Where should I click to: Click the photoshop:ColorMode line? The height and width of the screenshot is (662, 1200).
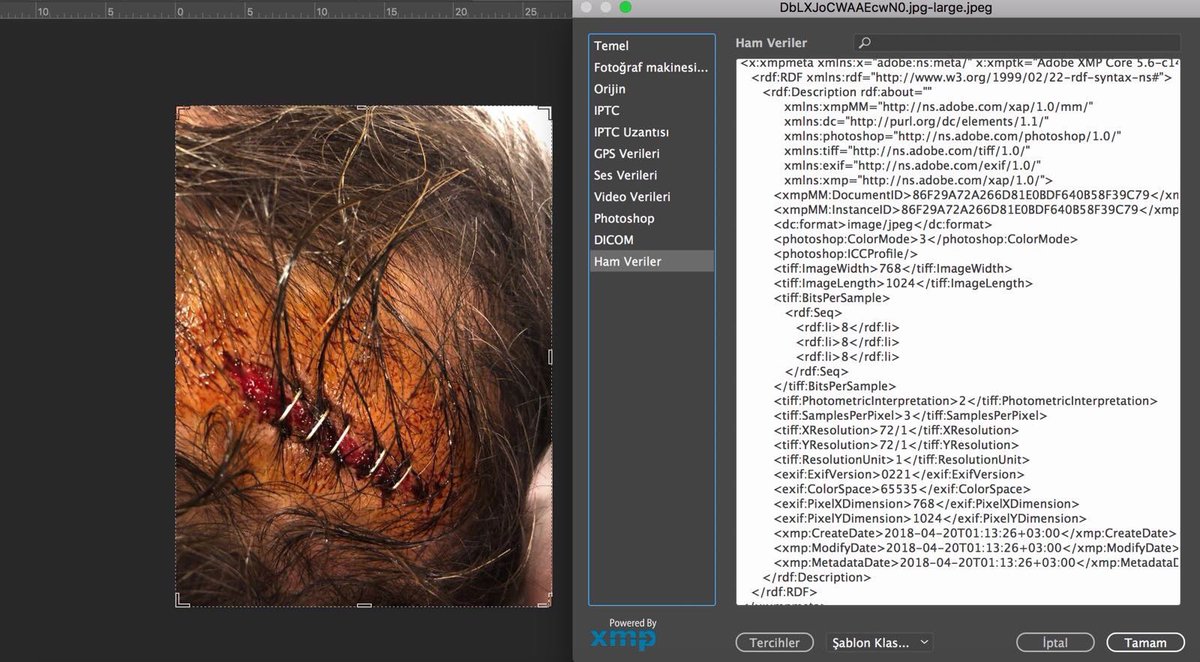click(x=925, y=240)
